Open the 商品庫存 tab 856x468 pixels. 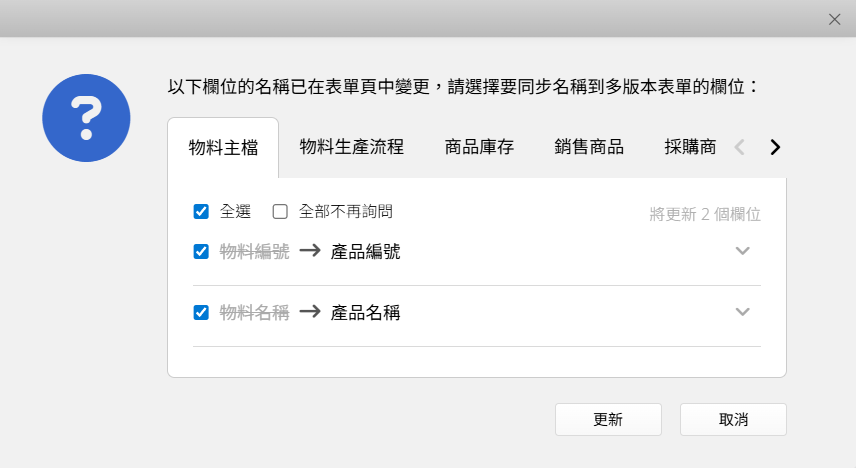pyautogui.click(x=479, y=147)
